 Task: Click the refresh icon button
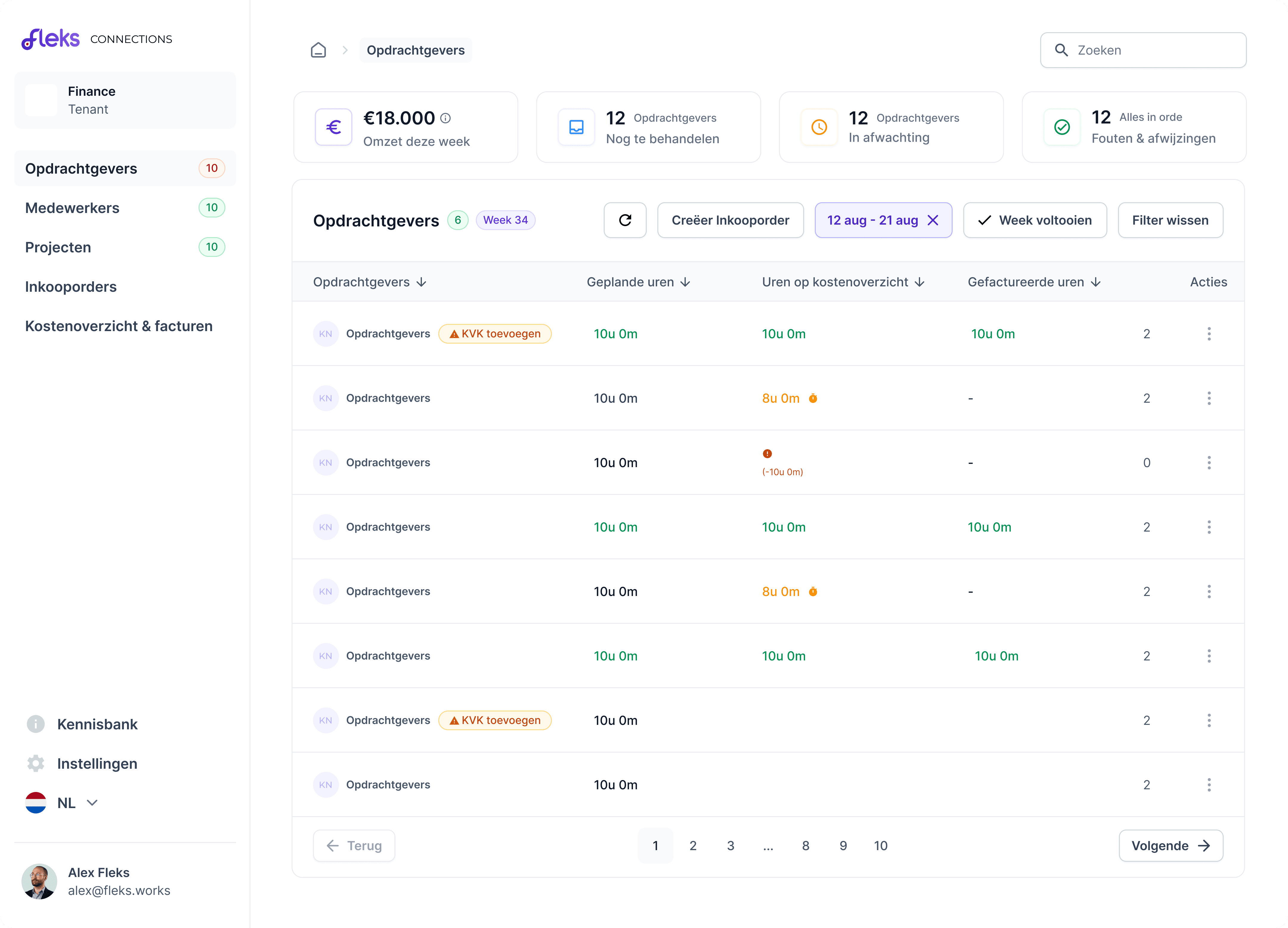(625, 220)
